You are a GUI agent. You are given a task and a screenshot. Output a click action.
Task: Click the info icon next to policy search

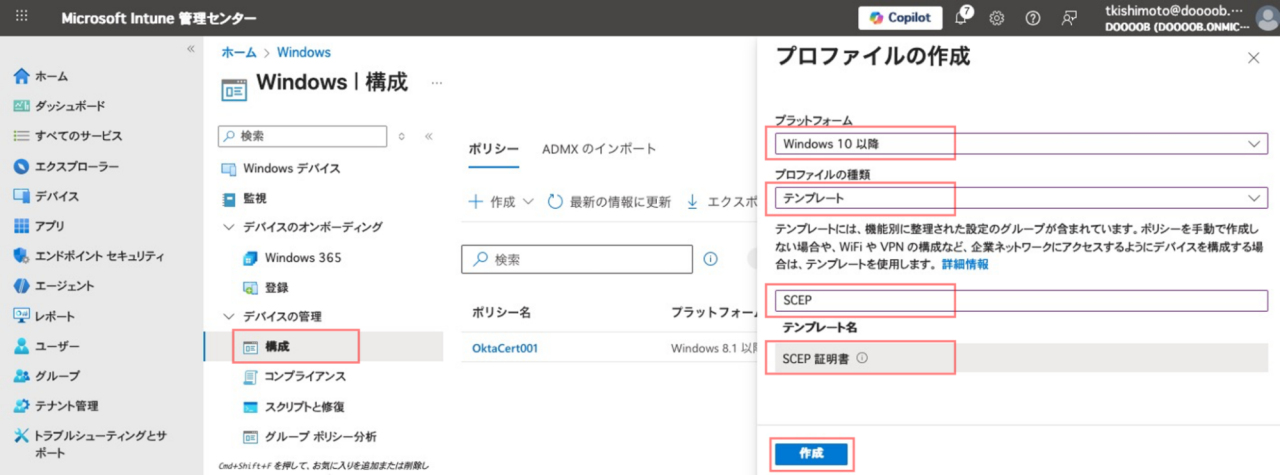click(711, 259)
